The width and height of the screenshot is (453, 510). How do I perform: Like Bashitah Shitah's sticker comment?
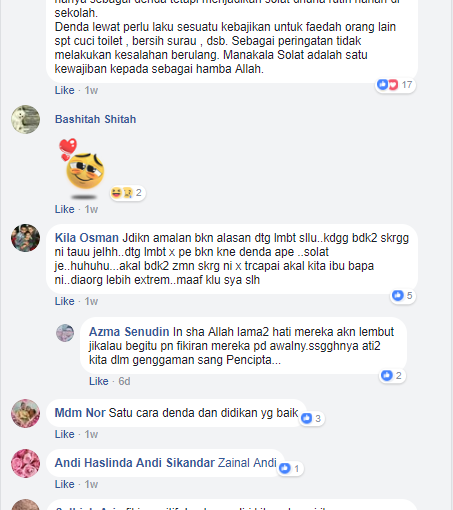pyautogui.click(x=64, y=209)
